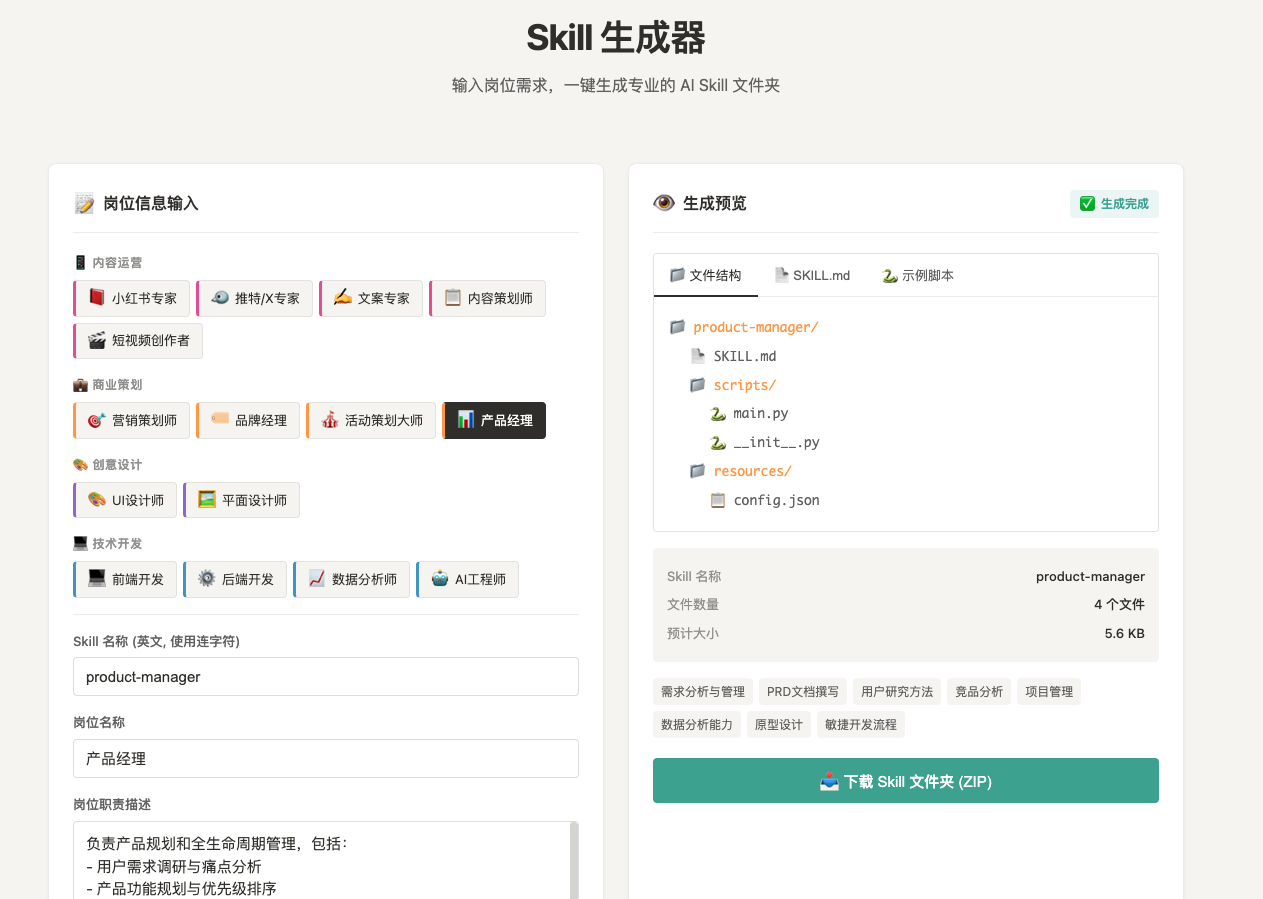Pick the 文案专家 preset chip
The width and height of the screenshot is (1263, 899).
point(372,298)
